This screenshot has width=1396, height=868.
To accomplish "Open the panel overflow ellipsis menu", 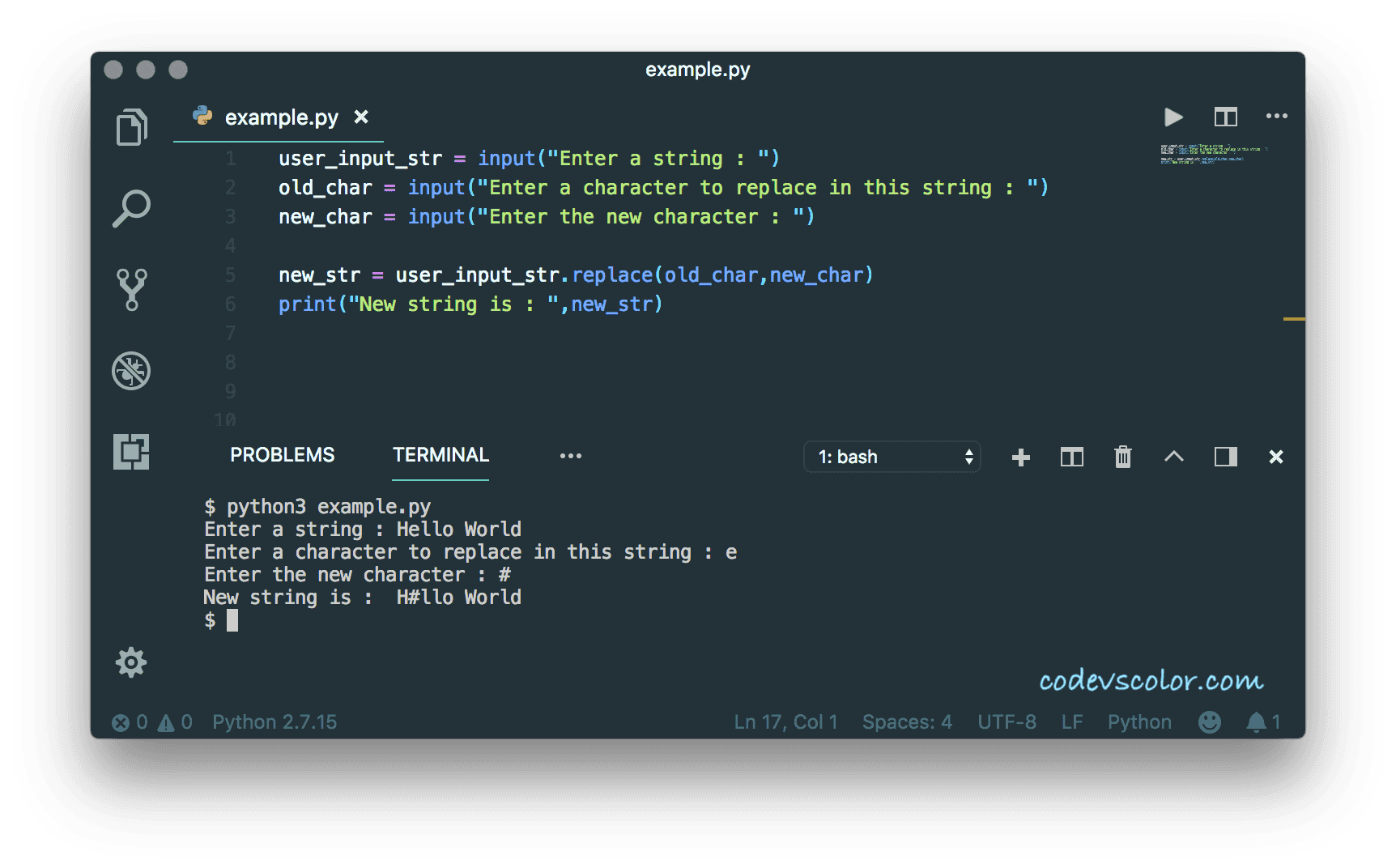I will [x=571, y=456].
